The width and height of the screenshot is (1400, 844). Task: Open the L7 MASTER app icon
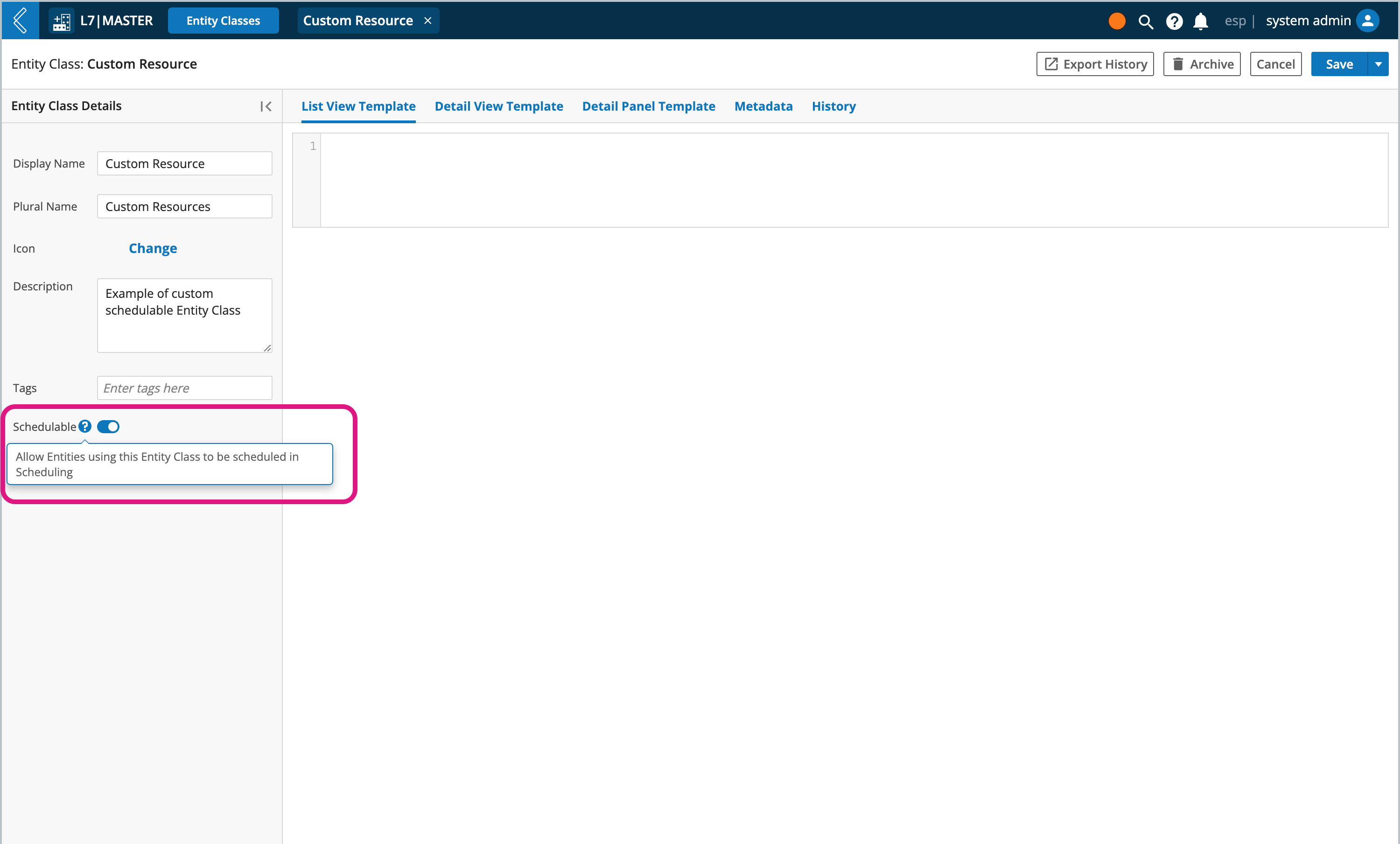point(61,21)
